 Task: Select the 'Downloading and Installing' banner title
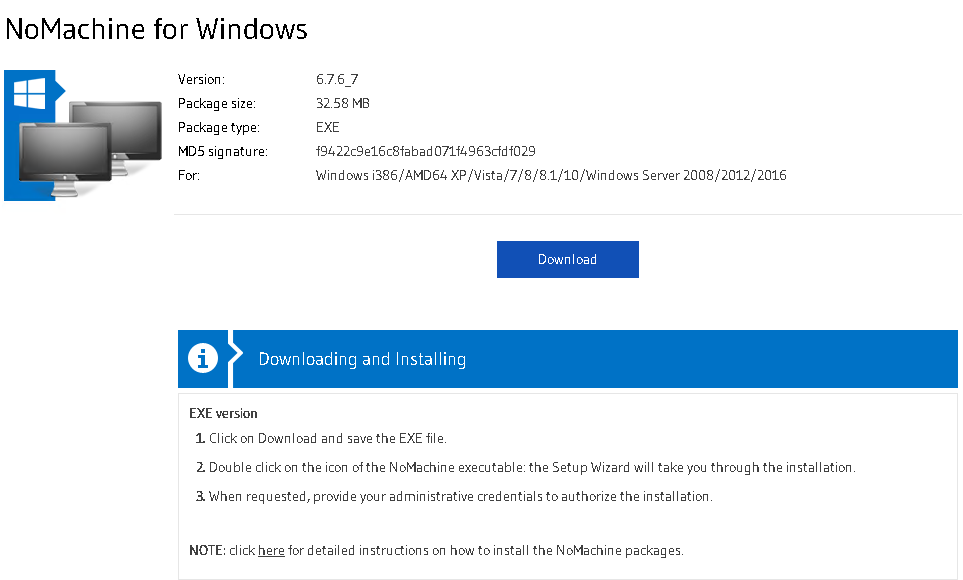coord(362,359)
